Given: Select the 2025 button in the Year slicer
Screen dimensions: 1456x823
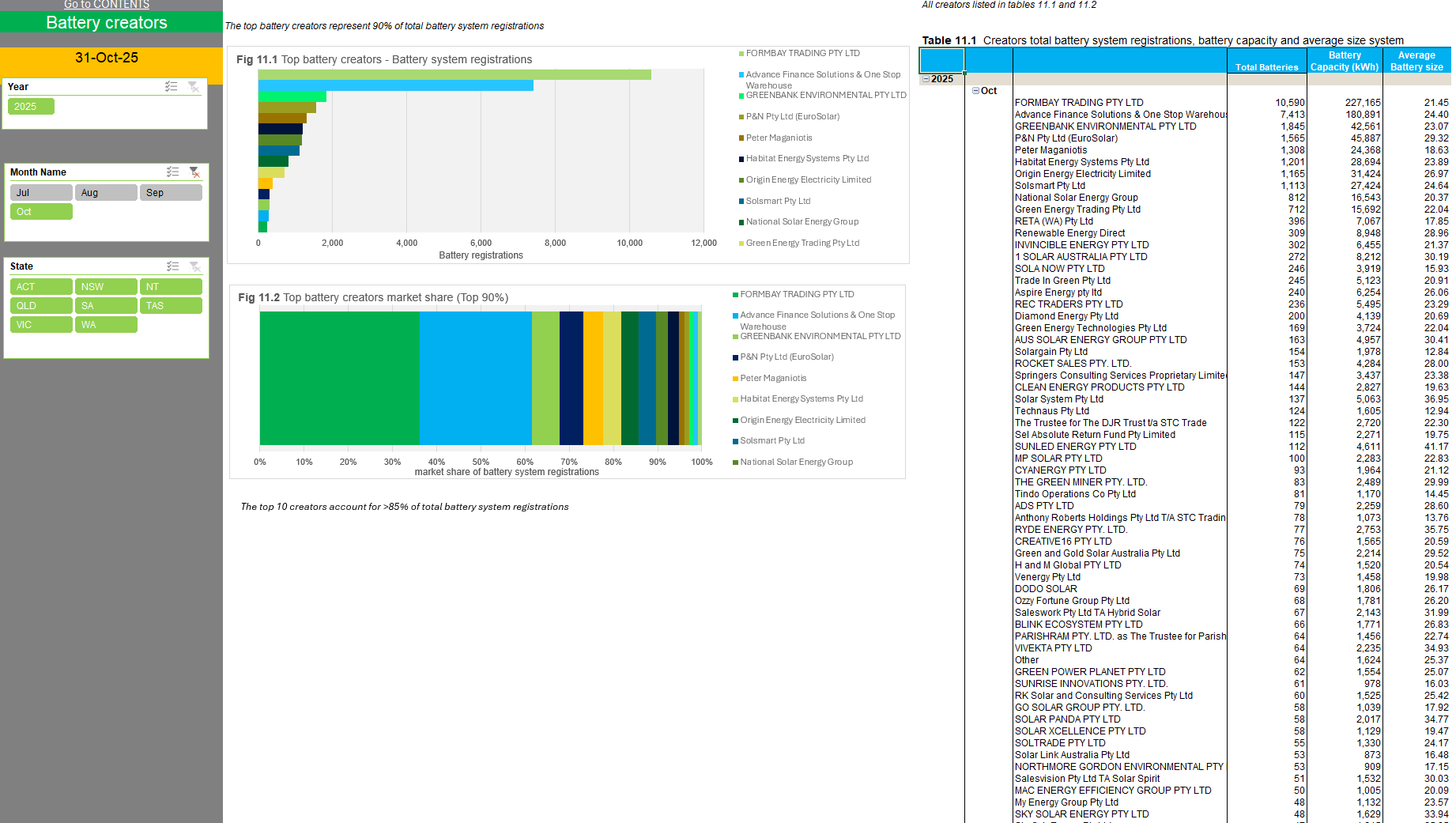Looking at the screenshot, I should click(31, 106).
